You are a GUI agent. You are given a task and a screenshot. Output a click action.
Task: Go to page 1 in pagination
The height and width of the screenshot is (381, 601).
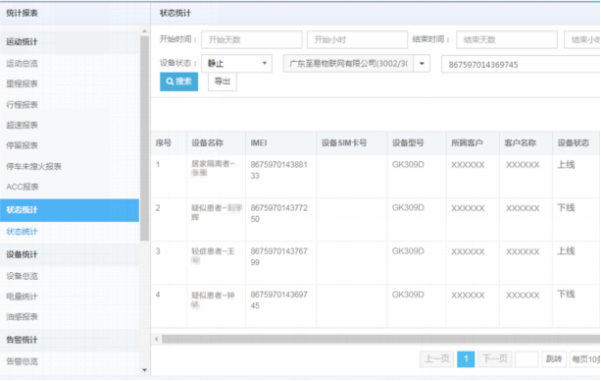click(466, 359)
